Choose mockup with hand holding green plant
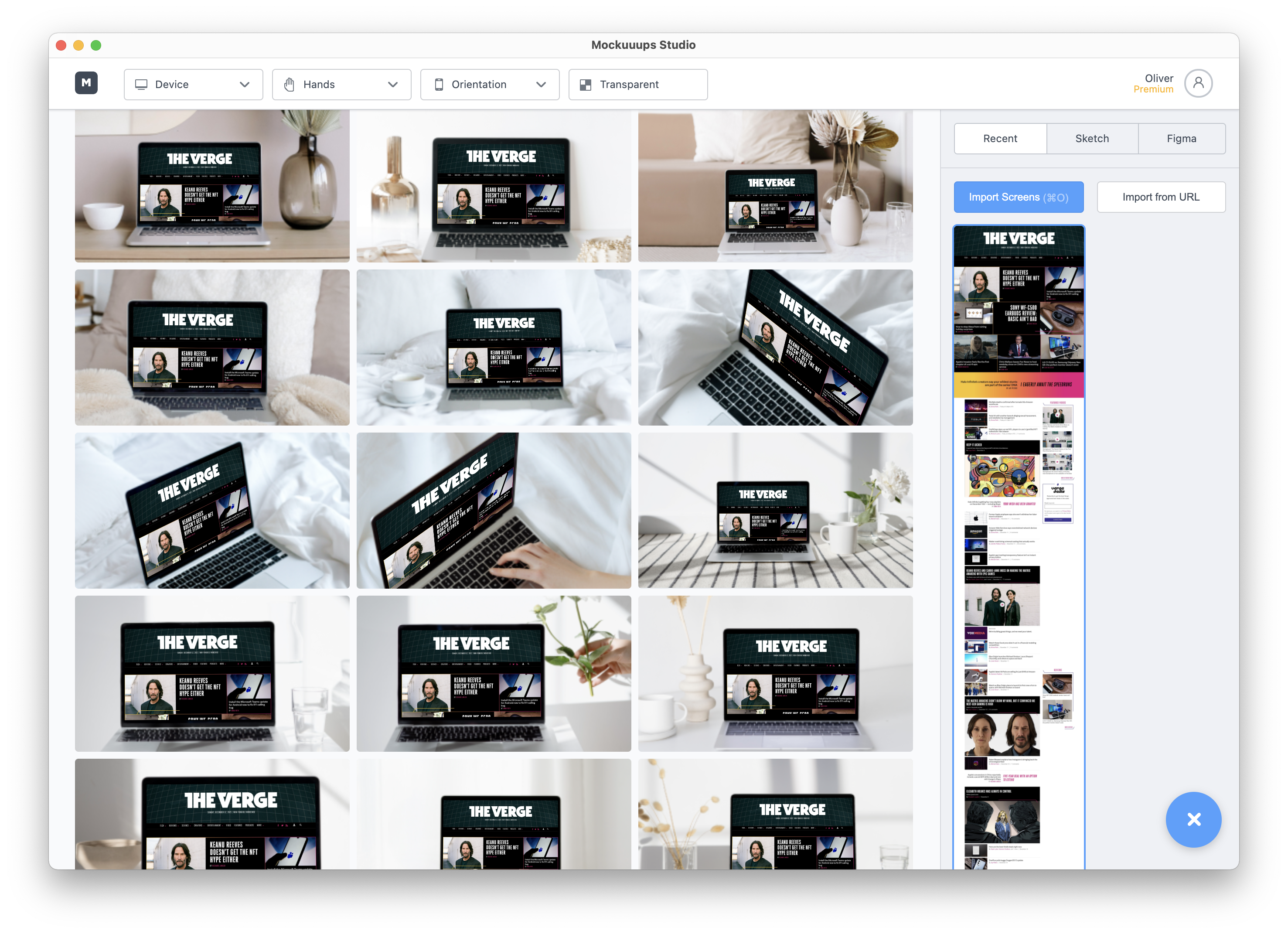This screenshot has width=1288, height=934. (493, 673)
